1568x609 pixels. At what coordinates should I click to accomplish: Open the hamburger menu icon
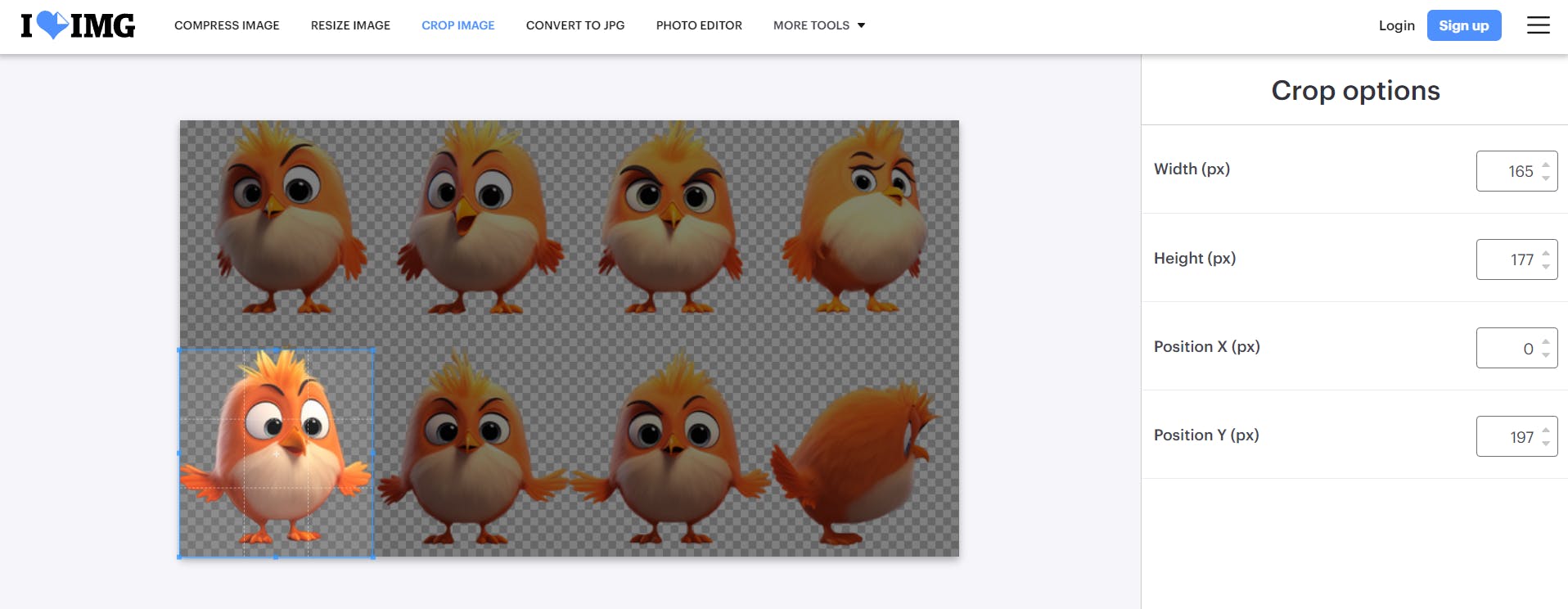click(1539, 25)
